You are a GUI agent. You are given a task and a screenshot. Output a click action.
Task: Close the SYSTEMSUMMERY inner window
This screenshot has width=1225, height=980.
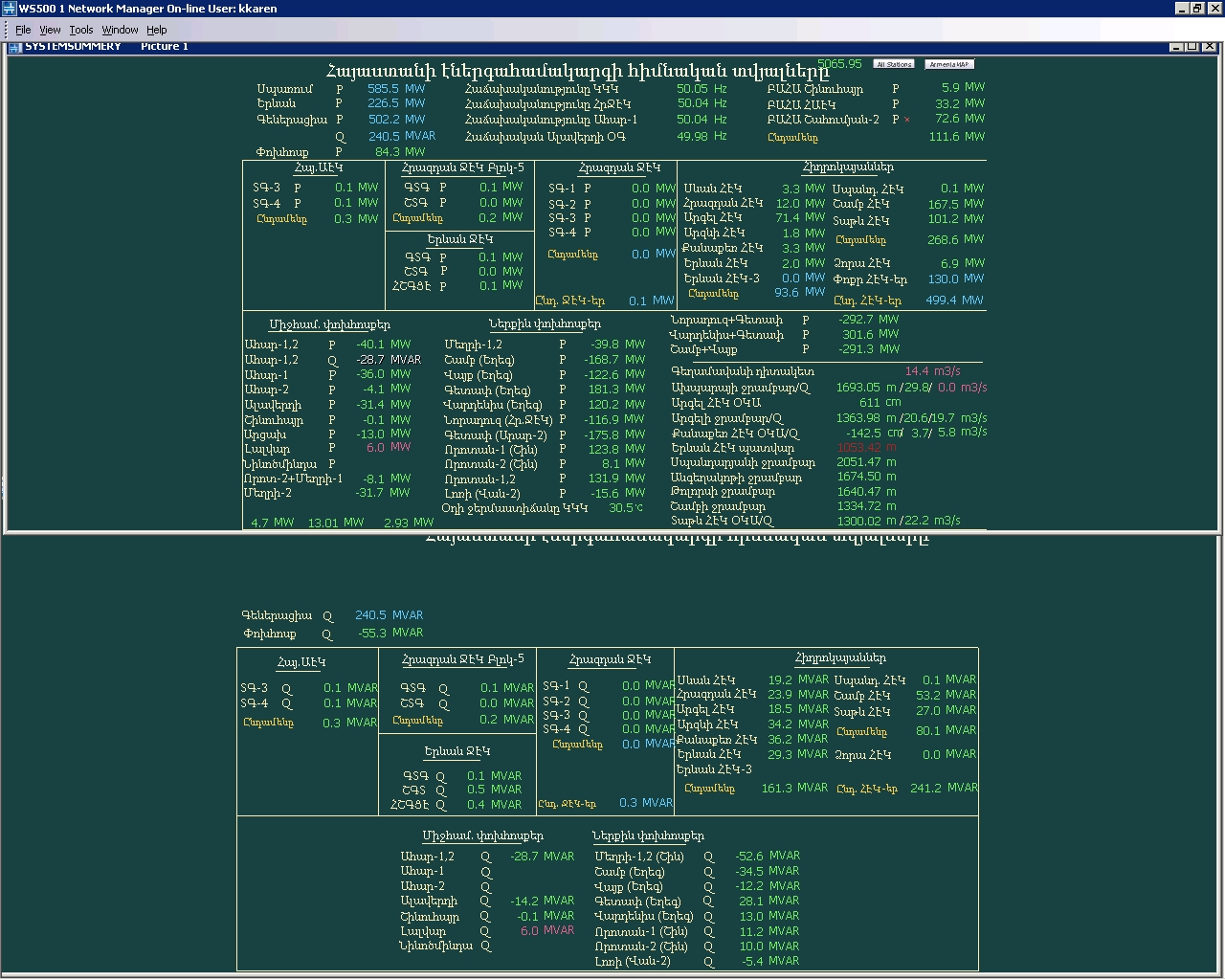click(1210, 46)
